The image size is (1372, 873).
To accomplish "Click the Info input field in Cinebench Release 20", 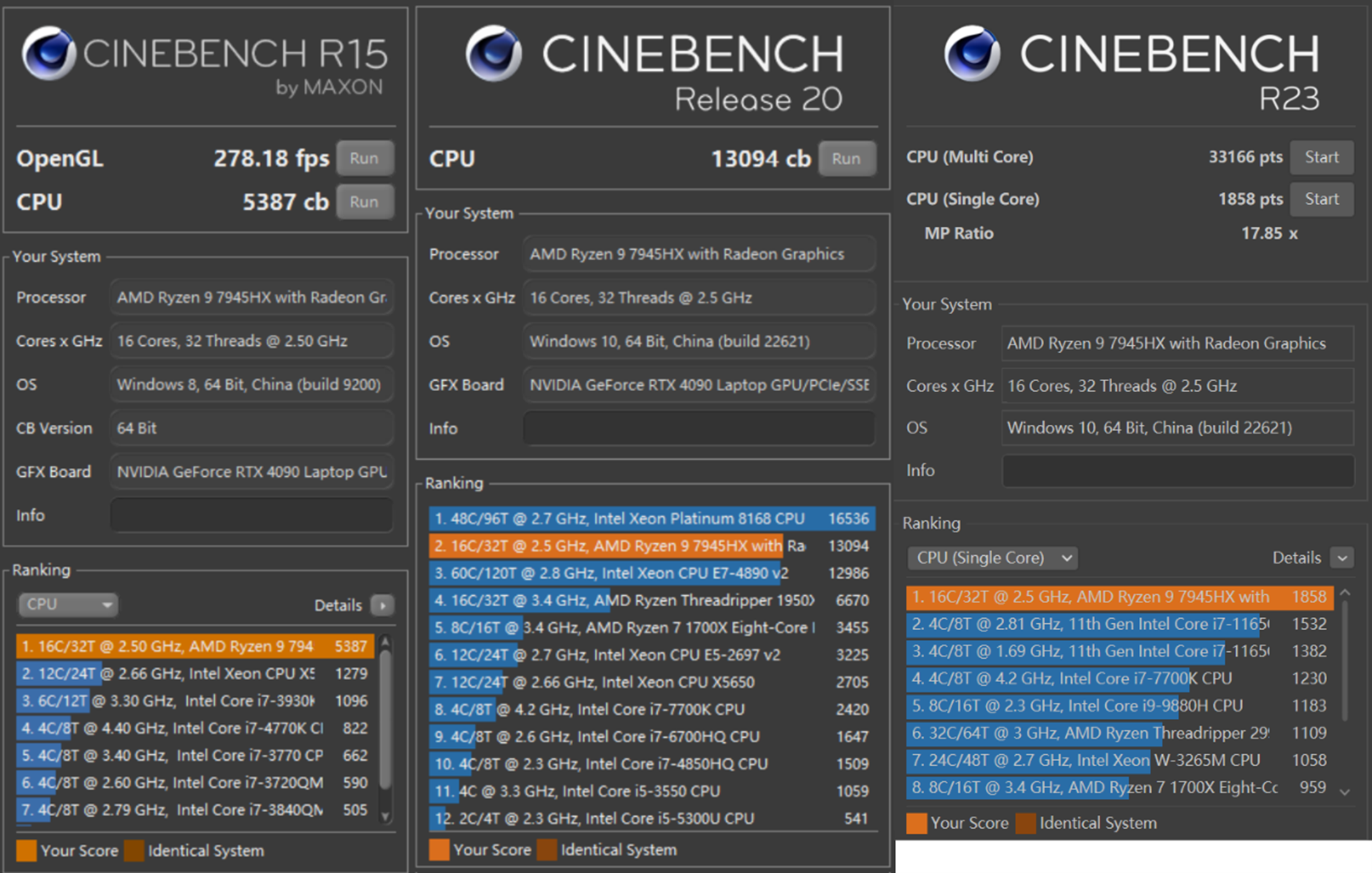I will point(699,428).
